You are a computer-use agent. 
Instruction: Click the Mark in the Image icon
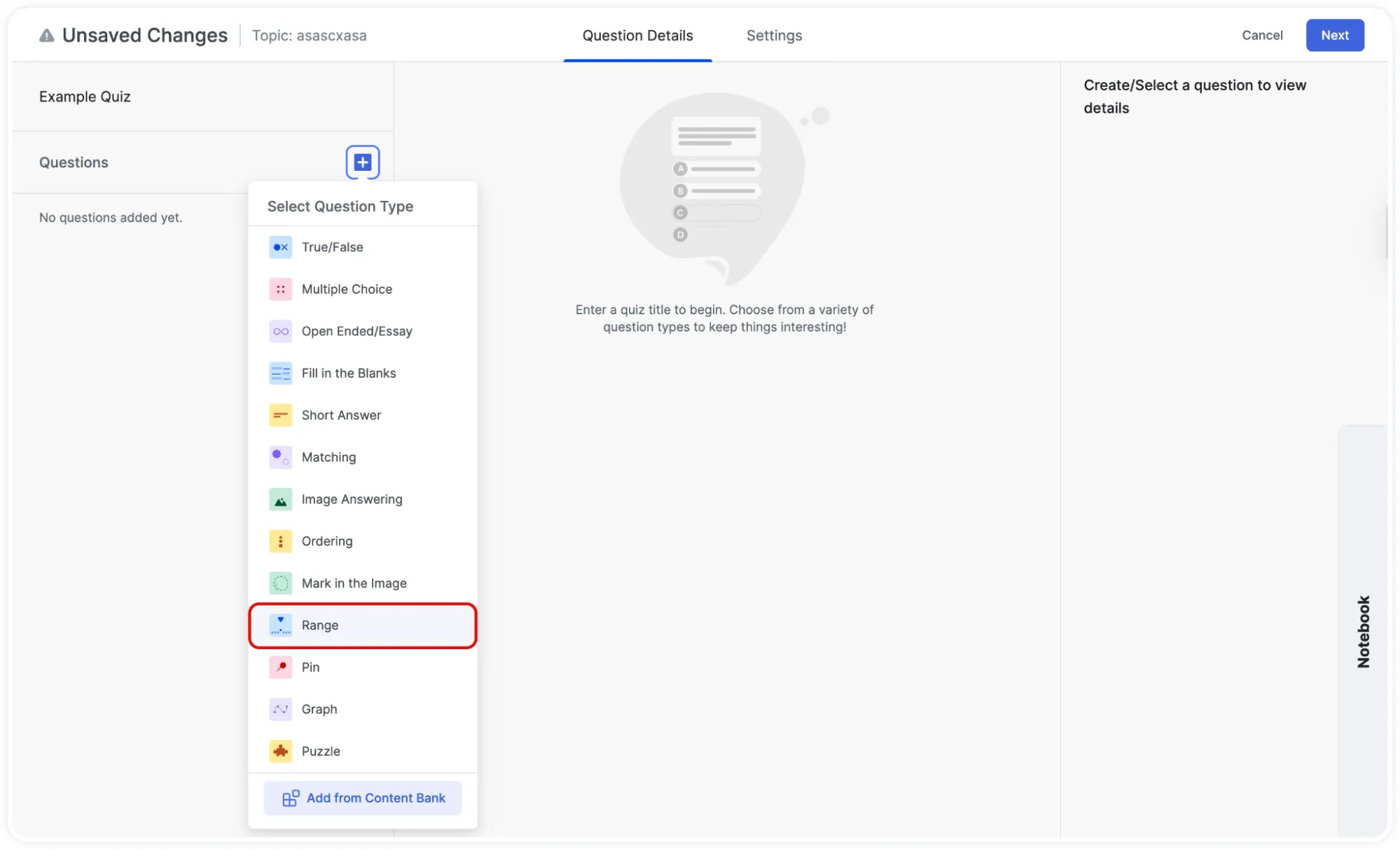tap(280, 583)
